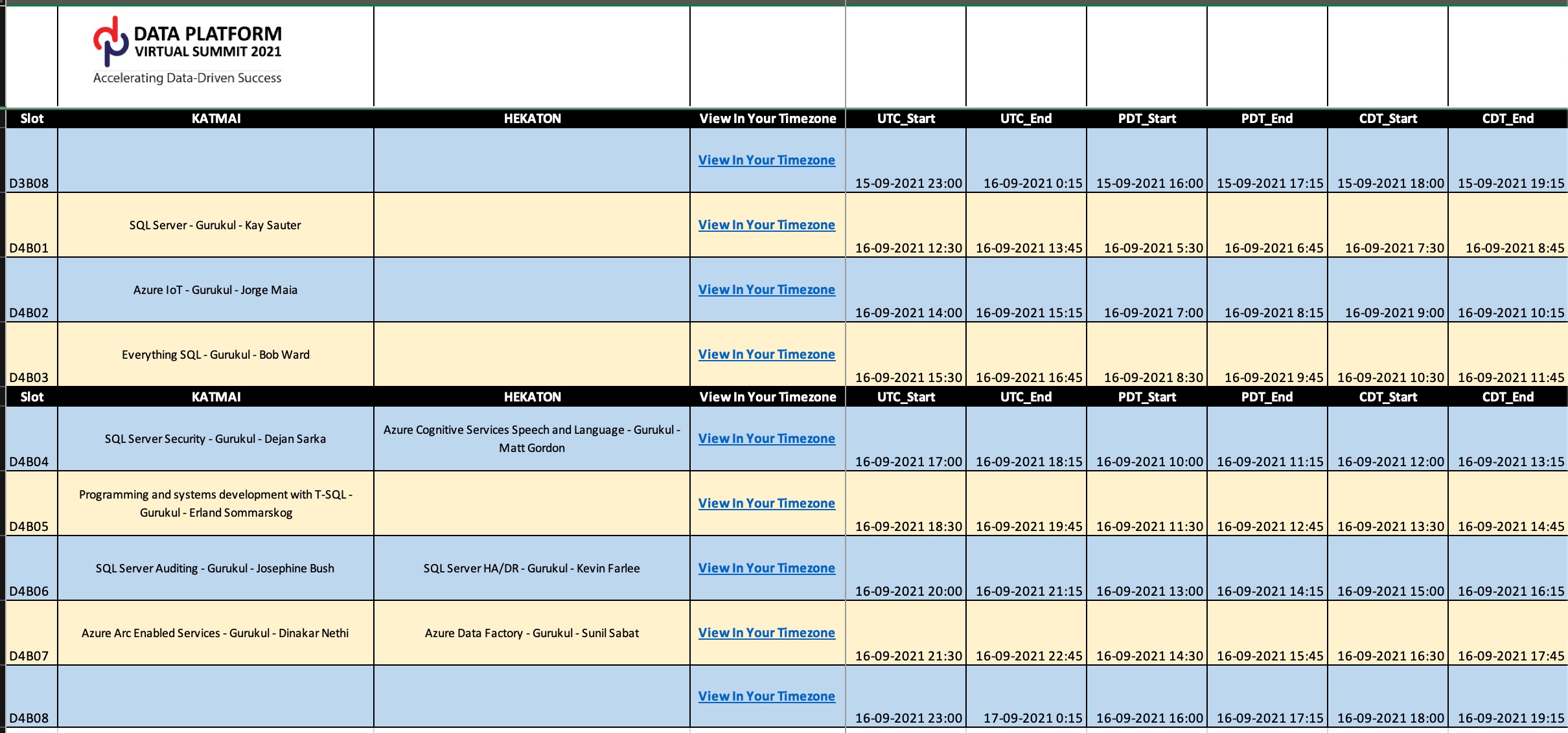
Task: Select CDT end 16-09-2021 13:15 cell
Action: (x=1508, y=438)
